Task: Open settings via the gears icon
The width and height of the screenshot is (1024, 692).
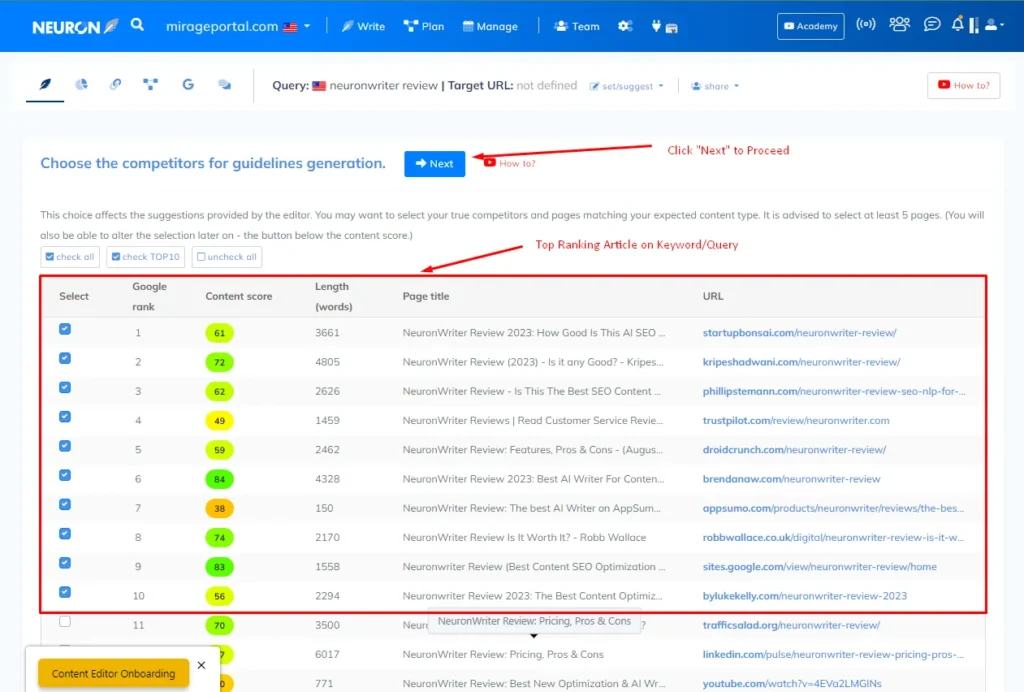Action: (625, 26)
